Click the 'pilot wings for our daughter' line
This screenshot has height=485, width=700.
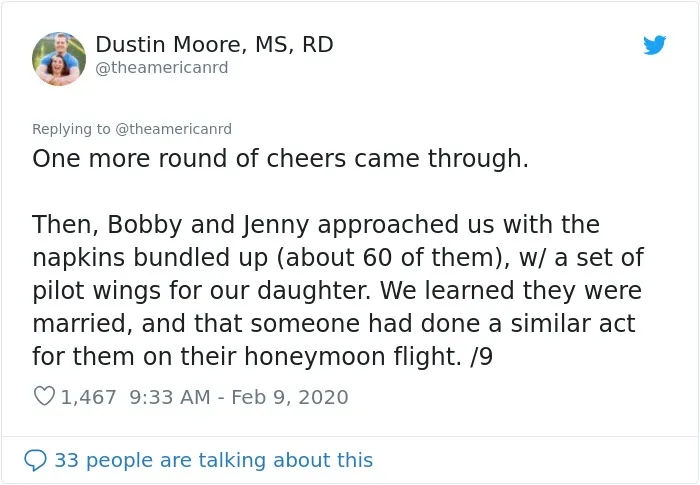pyautogui.click(x=337, y=291)
